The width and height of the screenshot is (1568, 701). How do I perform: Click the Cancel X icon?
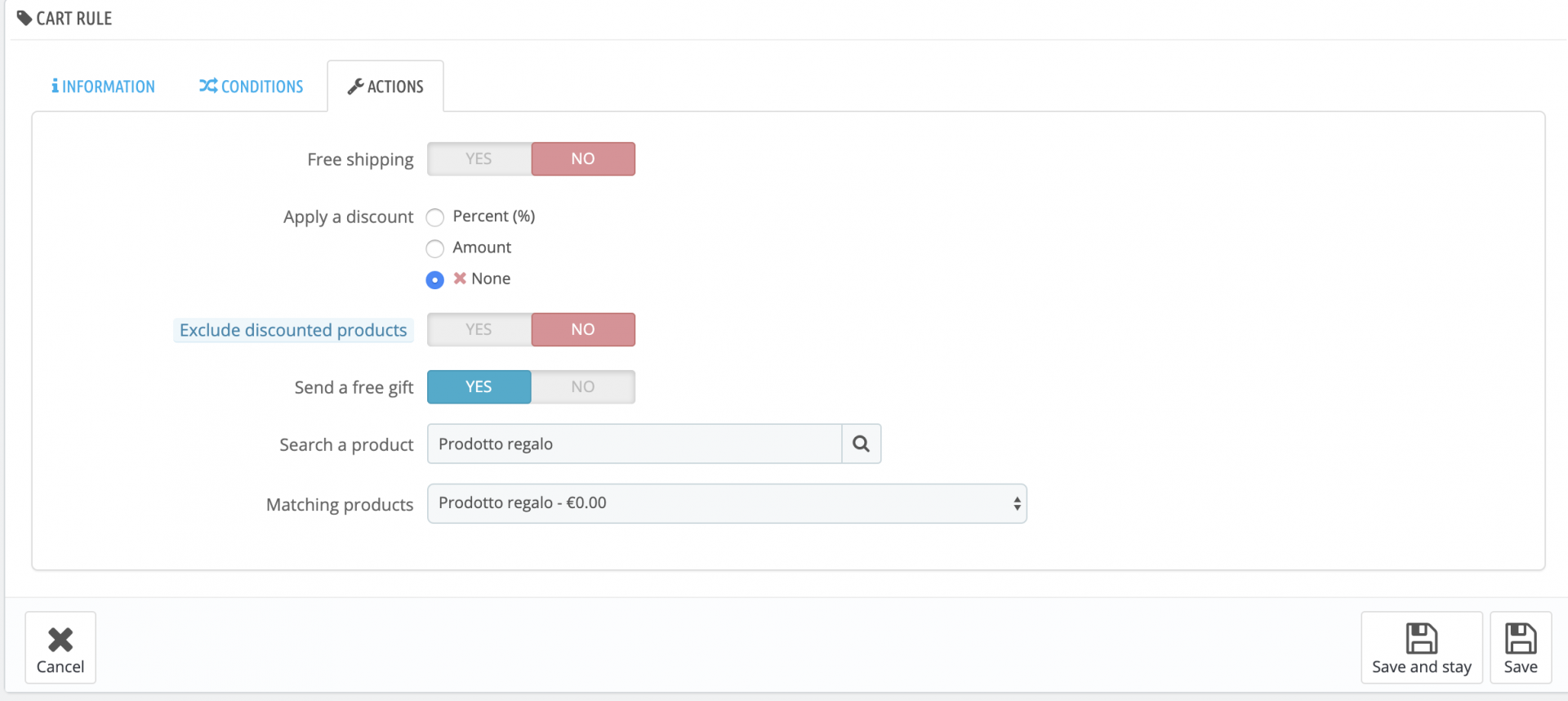point(60,639)
